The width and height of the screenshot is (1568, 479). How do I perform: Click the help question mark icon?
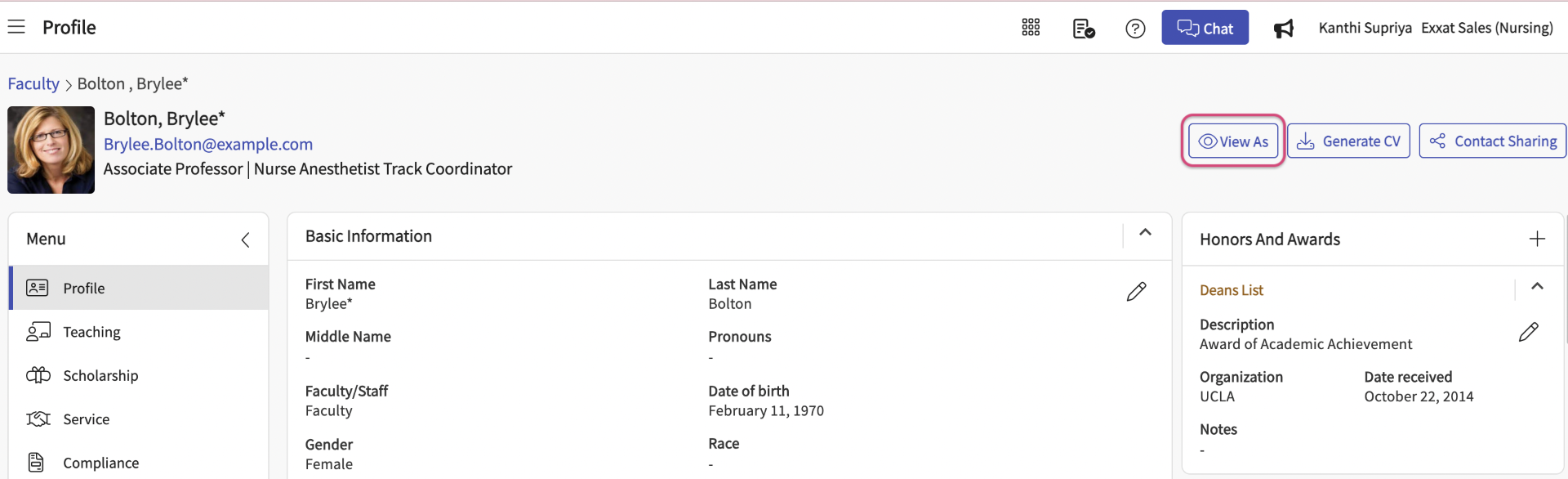1135,29
